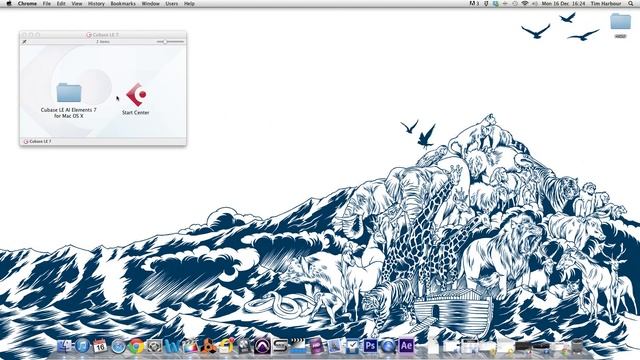Launch After Effects from the dock
The image size is (640, 360).
[x=406, y=346]
